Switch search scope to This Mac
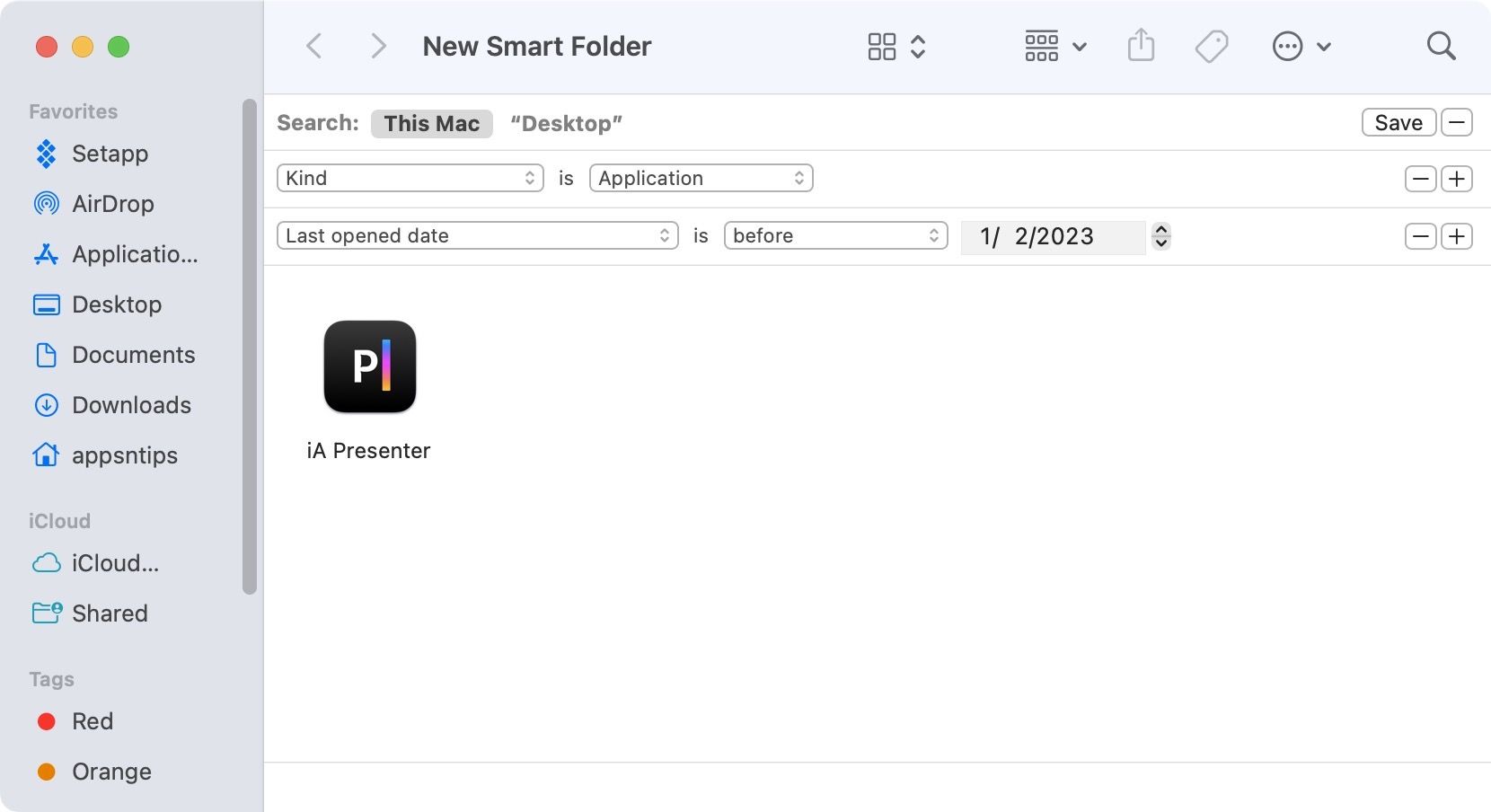The width and height of the screenshot is (1491, 812). pos(431,123)
